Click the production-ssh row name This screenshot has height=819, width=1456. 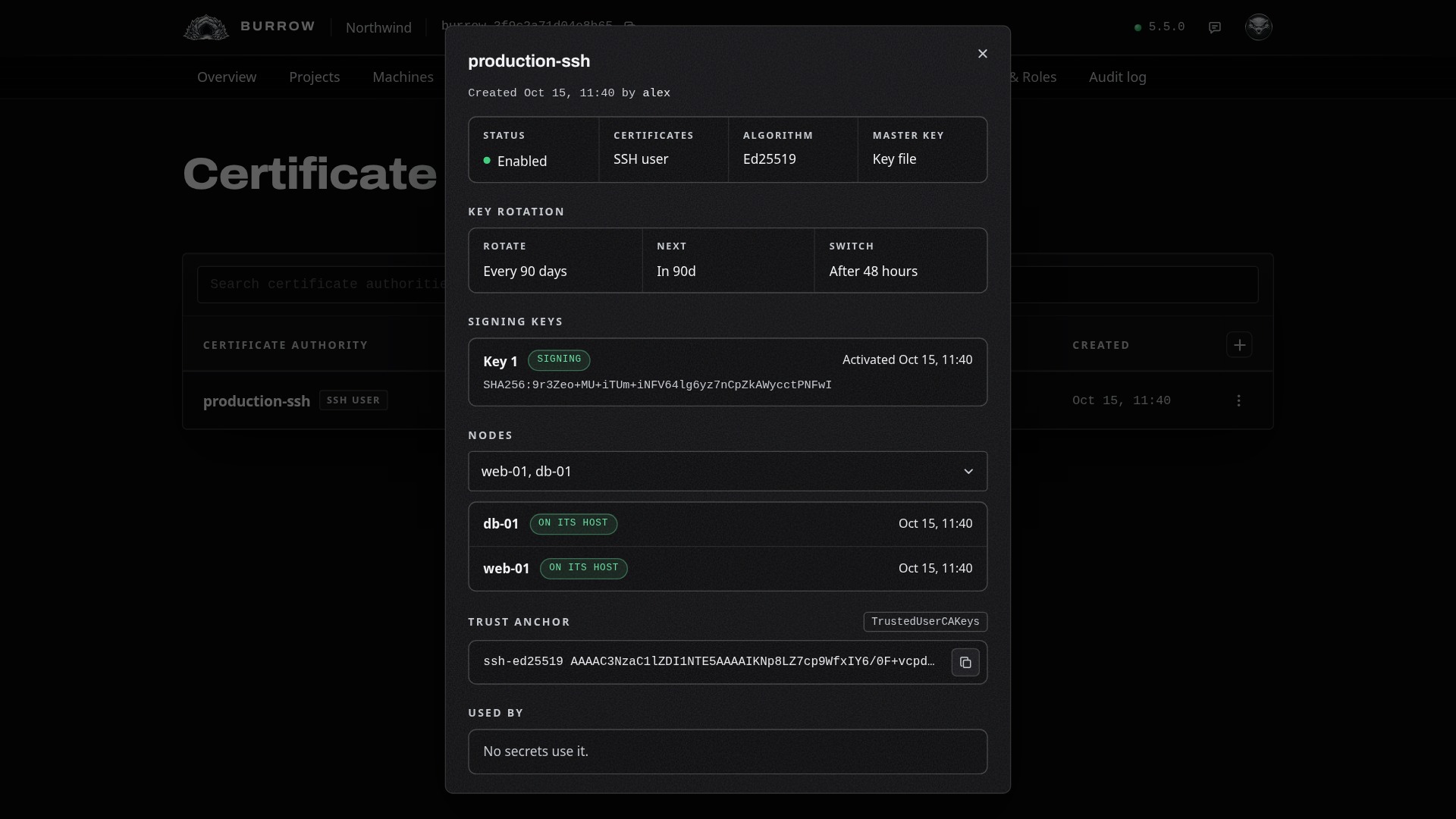tap(256, 401)
